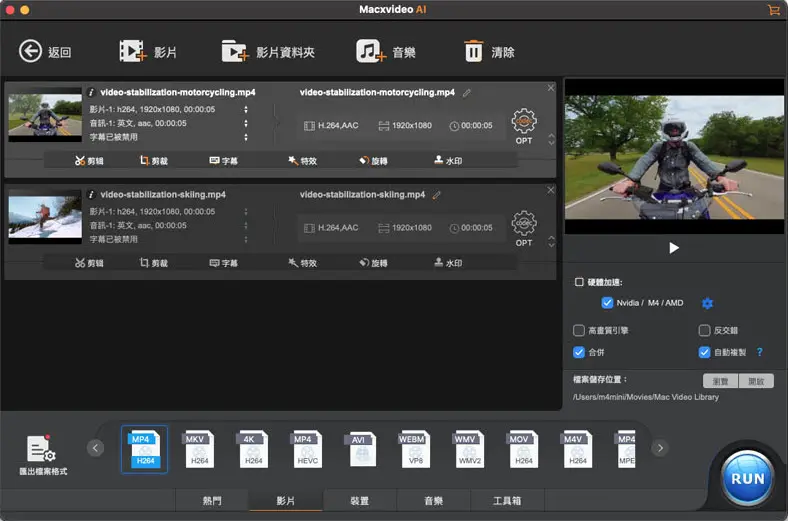Enable the high quality engine (高畫質引擎) checkbox
The image size is (788, 521).
579,330
